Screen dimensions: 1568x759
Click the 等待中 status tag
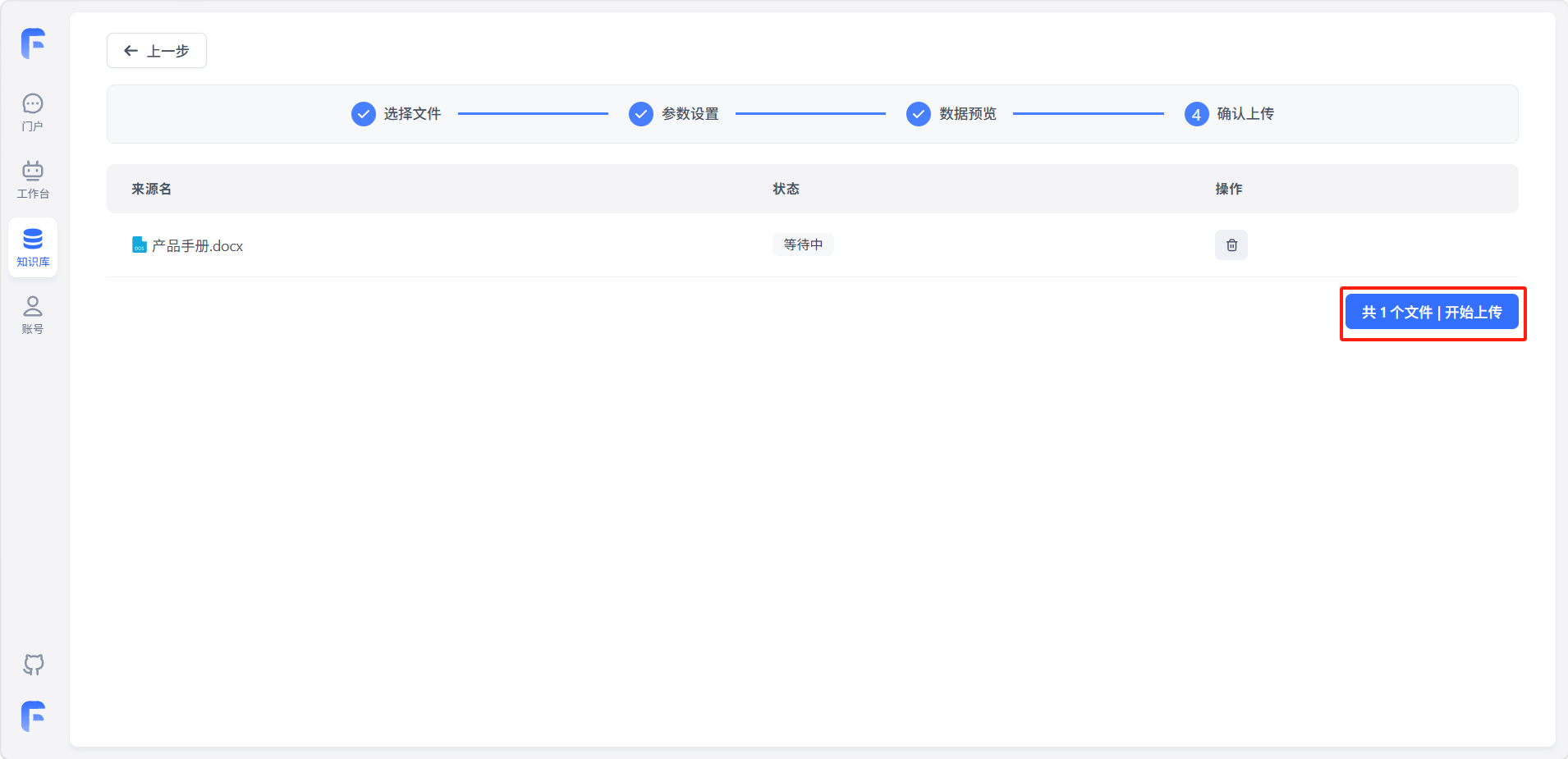[802, 245]
